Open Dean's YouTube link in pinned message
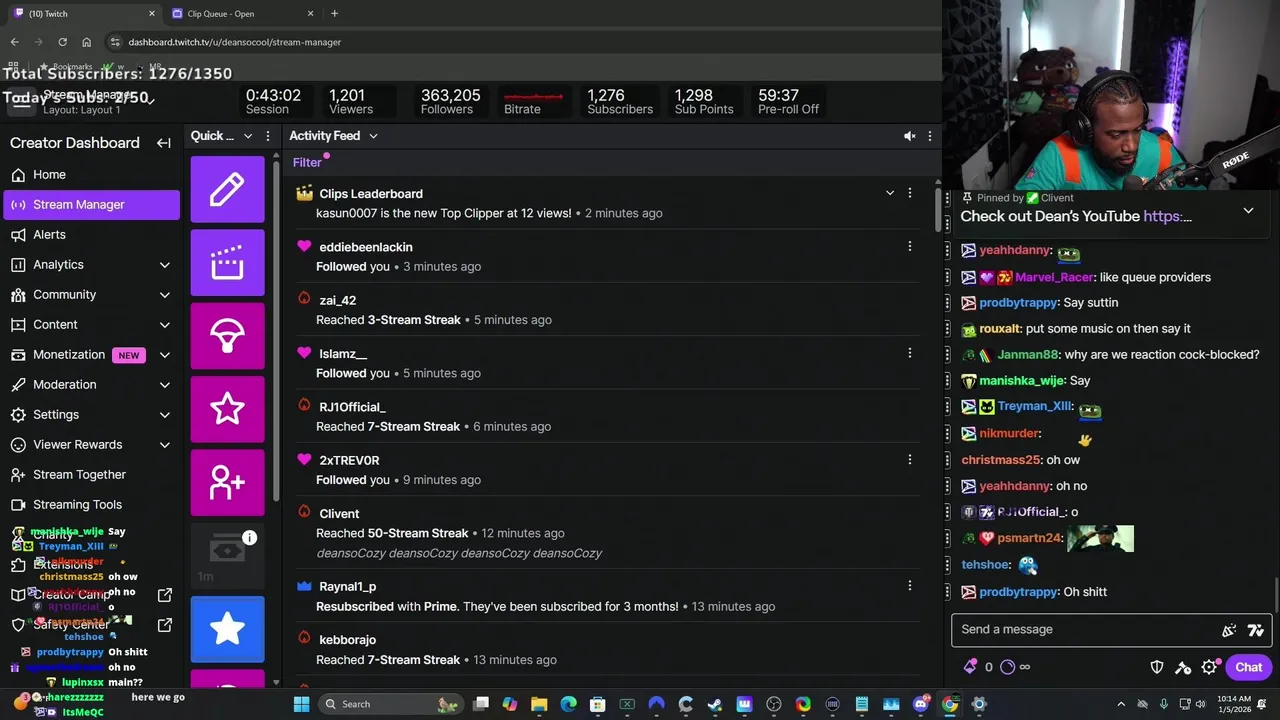1280x720 pixels. coord(1167,217)
